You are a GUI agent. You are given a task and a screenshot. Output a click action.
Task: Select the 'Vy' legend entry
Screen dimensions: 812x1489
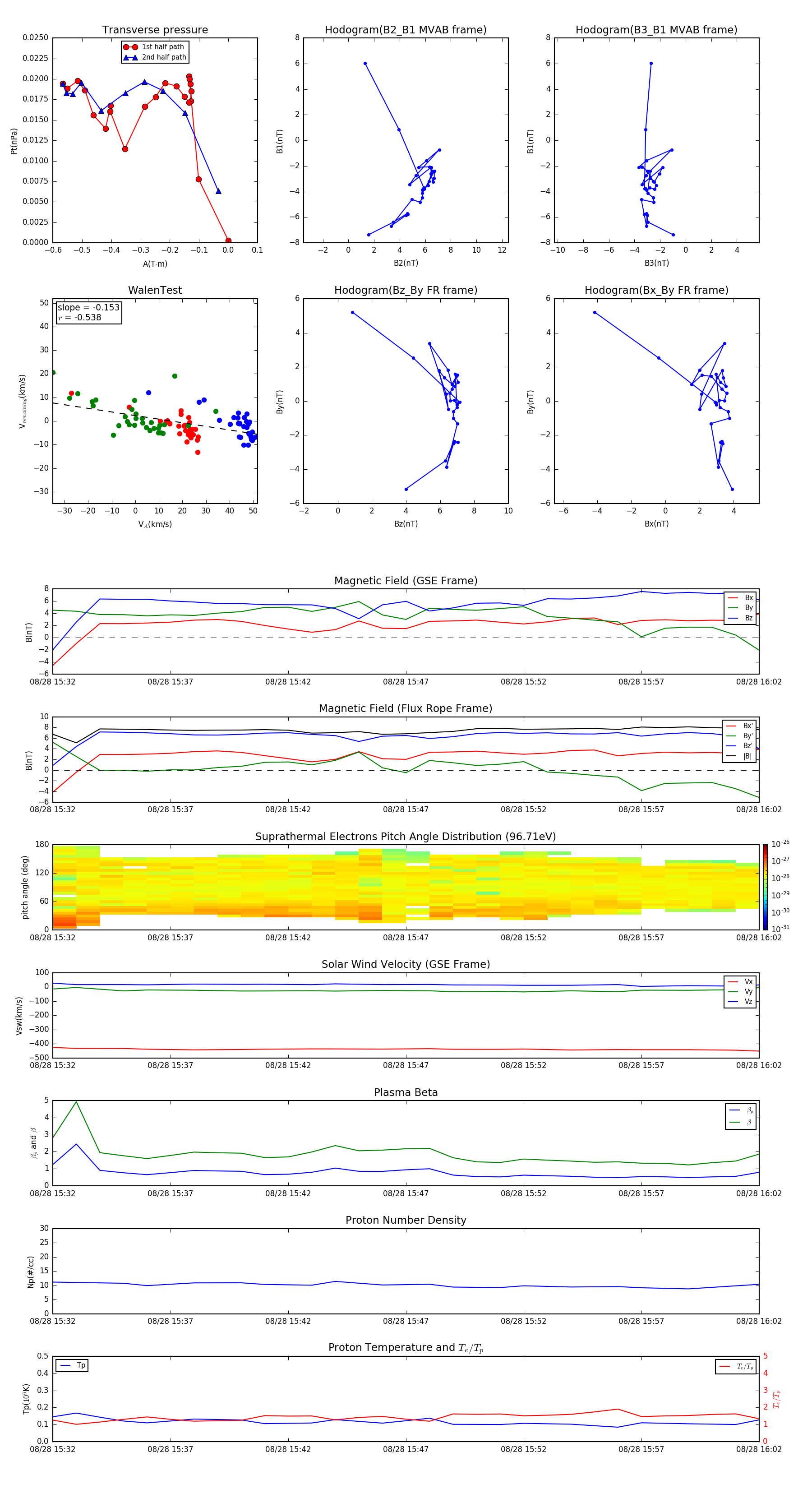(740, 991)
